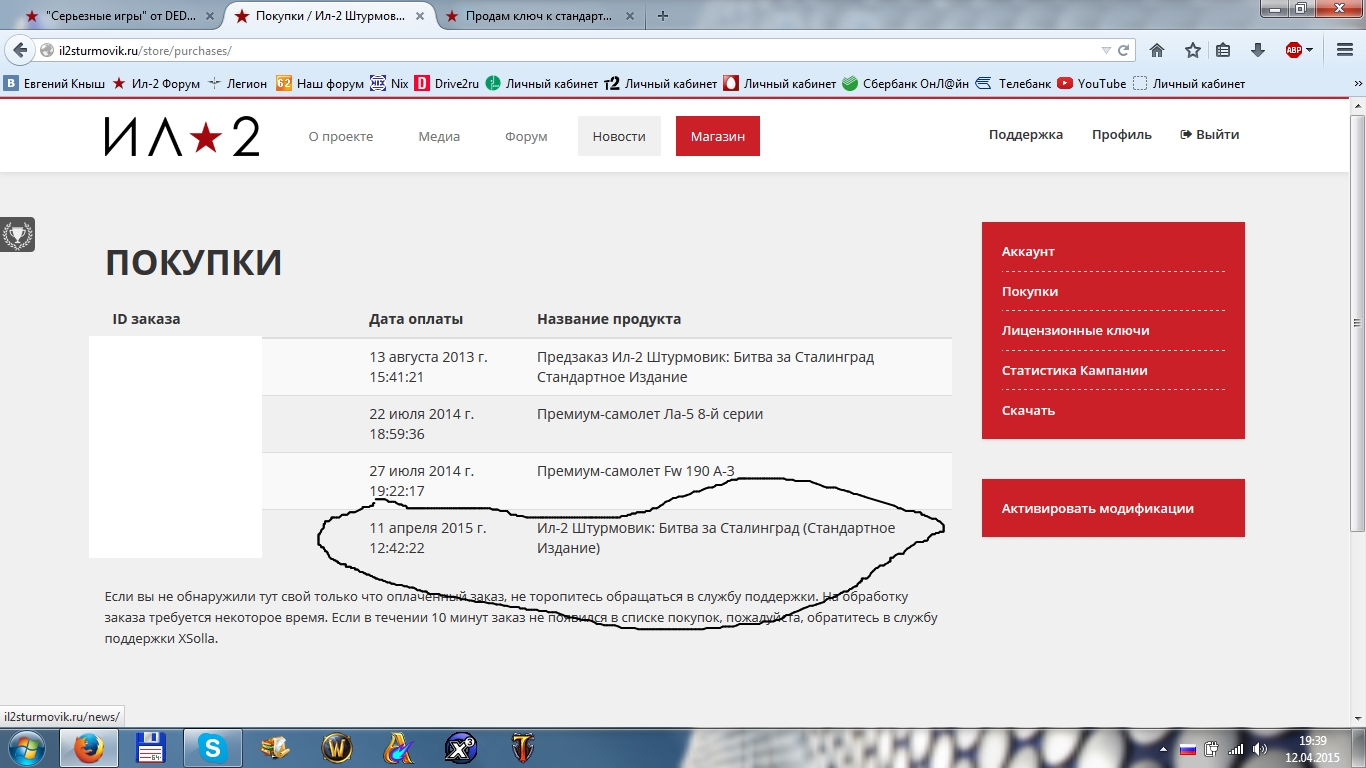Open the Ил-2 Форум bookmark
This screenshot has width=1366, height=768.
[156, 84]
